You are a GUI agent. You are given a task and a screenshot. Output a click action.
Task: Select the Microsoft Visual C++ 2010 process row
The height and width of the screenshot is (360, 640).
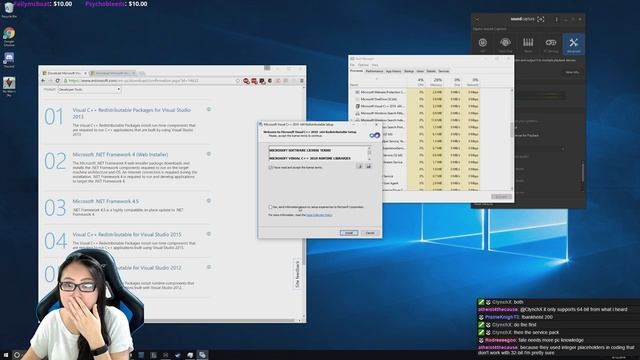tap(414, 106)
